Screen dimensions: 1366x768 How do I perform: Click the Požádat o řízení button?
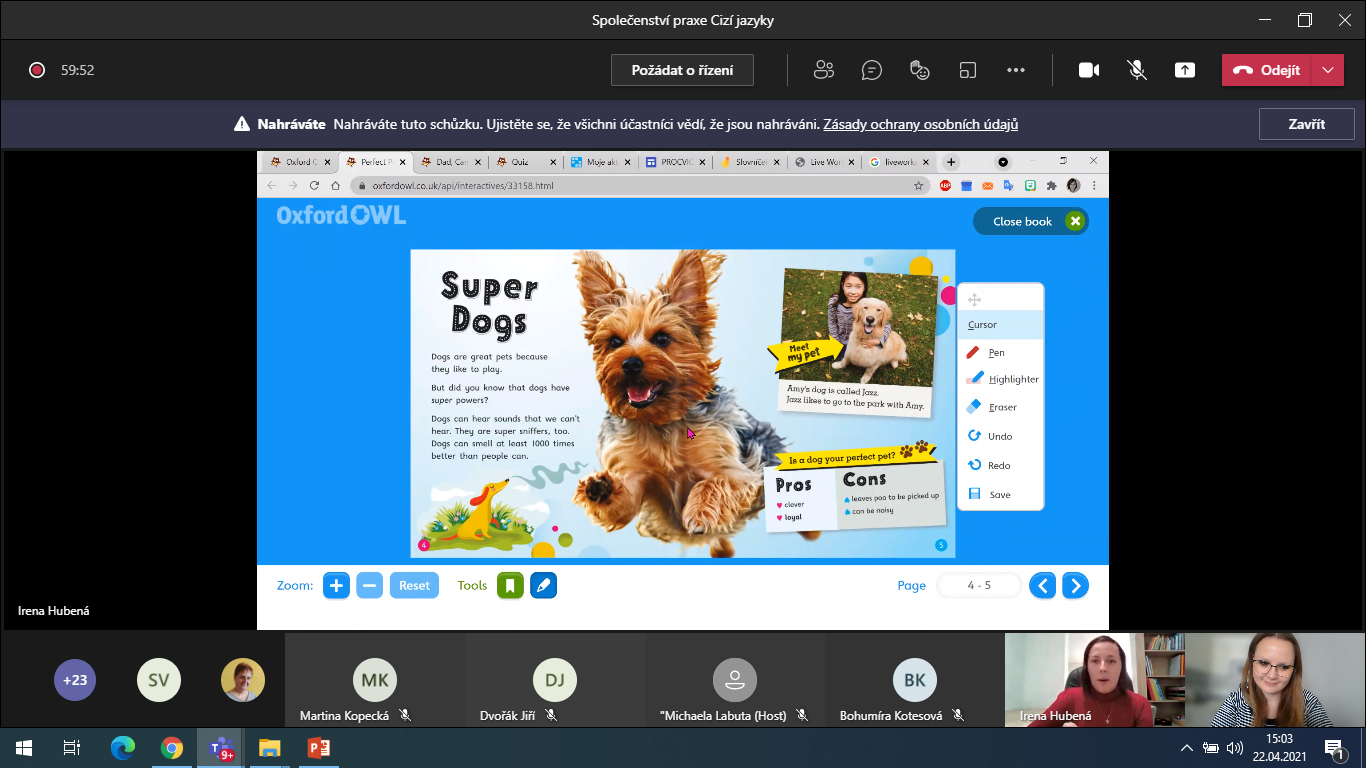[x=682, y=70]
